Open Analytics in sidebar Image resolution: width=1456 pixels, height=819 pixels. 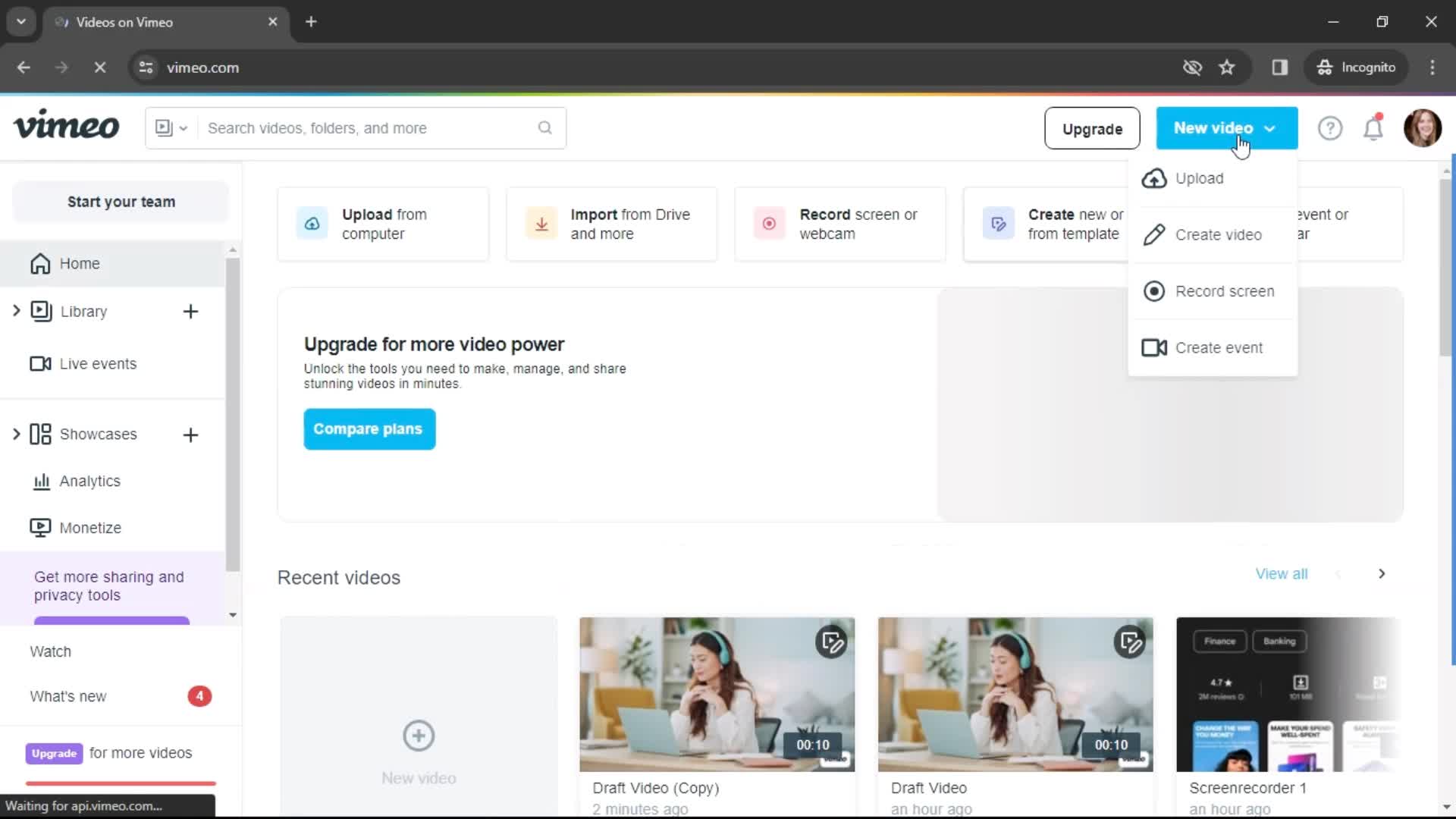click(77, 482)
